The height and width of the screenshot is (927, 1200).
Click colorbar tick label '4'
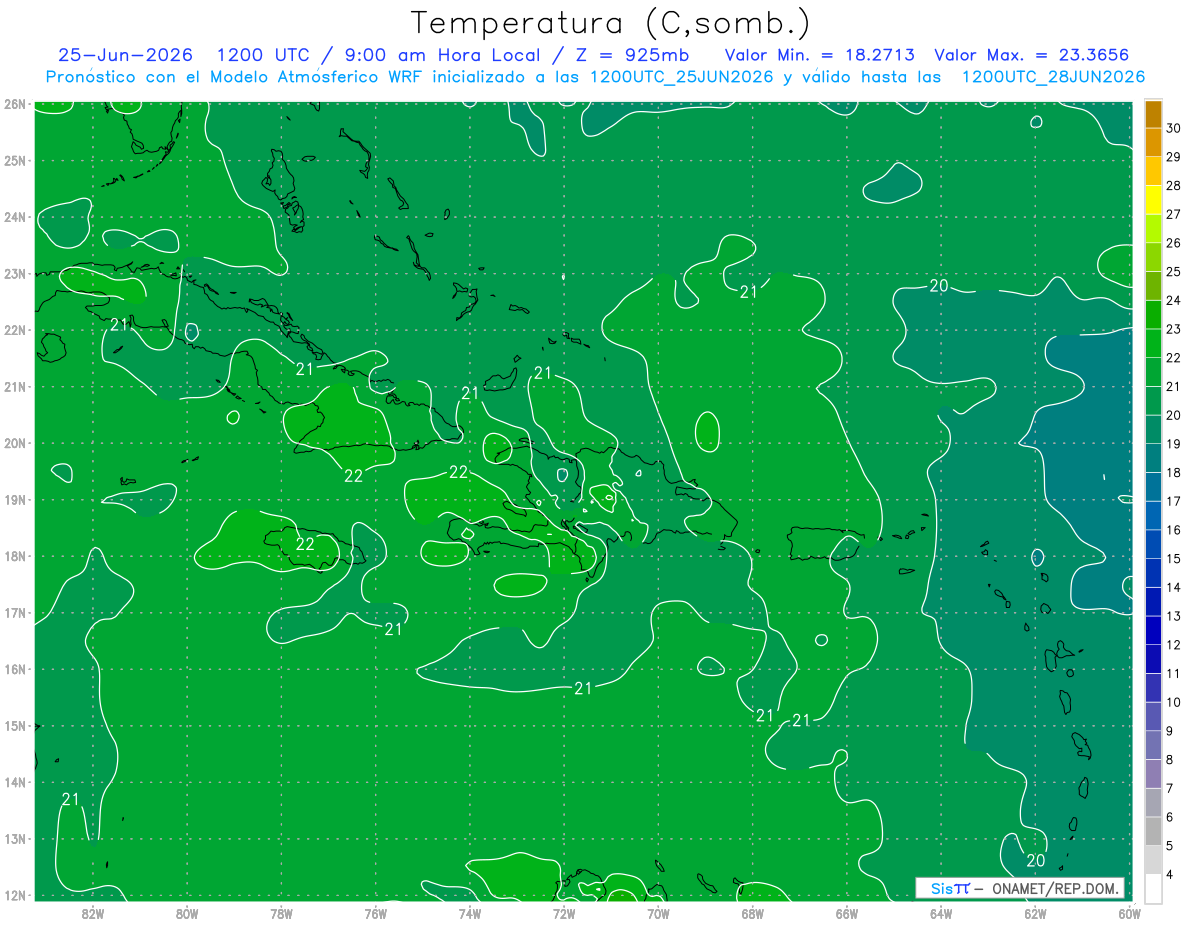pos(1170,874)
